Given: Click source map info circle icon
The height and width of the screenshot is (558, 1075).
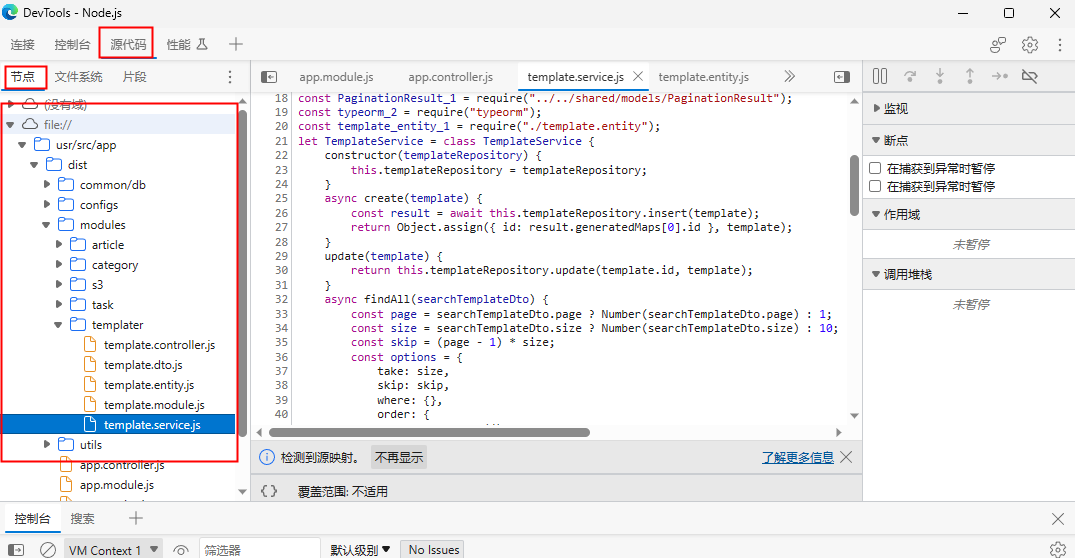Looking at the screenshot, I should coord(267,457).
